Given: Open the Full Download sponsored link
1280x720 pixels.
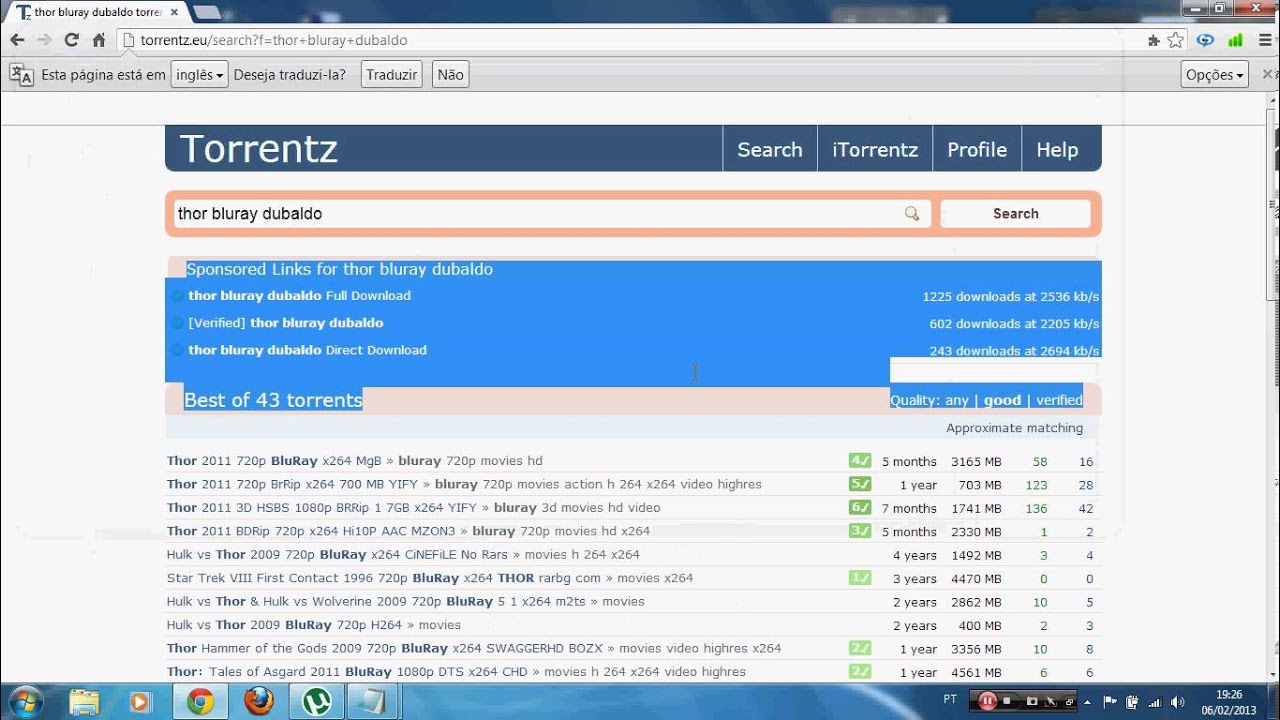Looking at the screenshot, I should click(299, 296).
